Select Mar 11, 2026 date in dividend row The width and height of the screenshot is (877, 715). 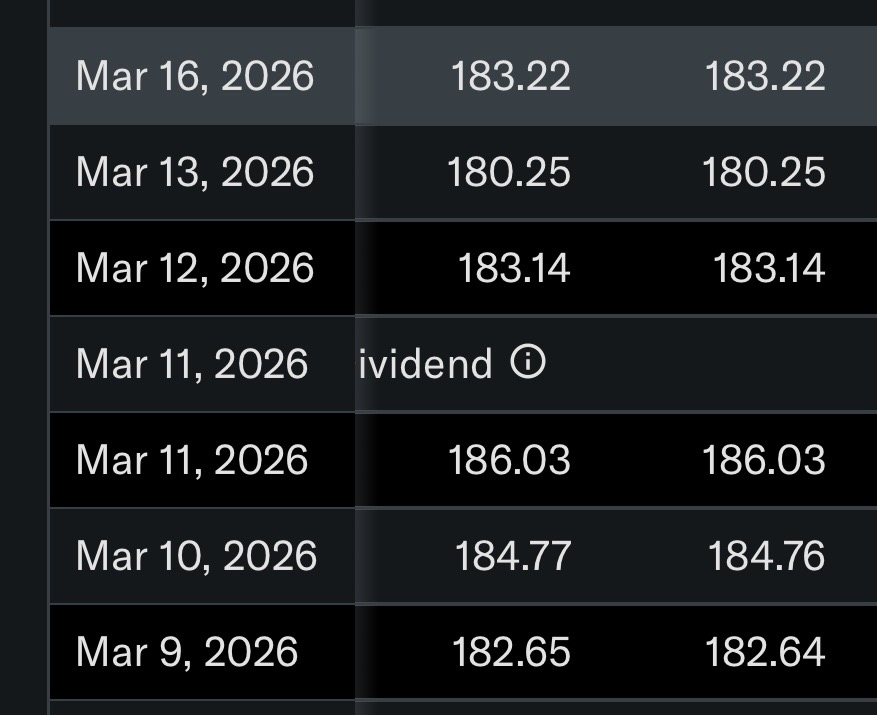(192, 364)
